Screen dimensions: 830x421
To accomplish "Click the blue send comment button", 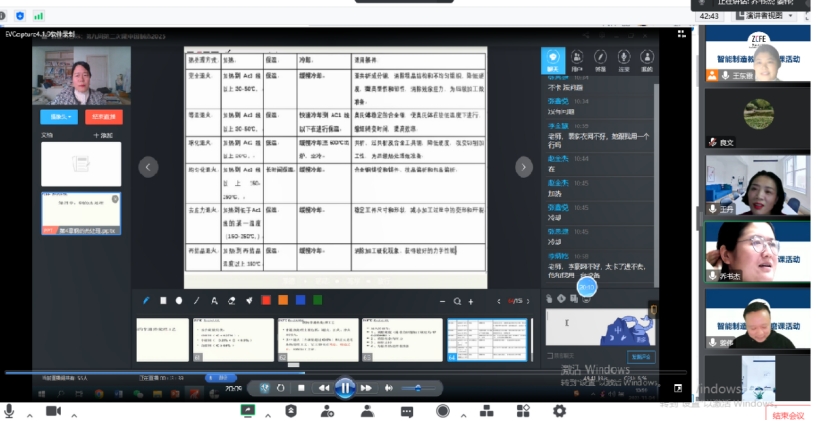I will (641, 357).
